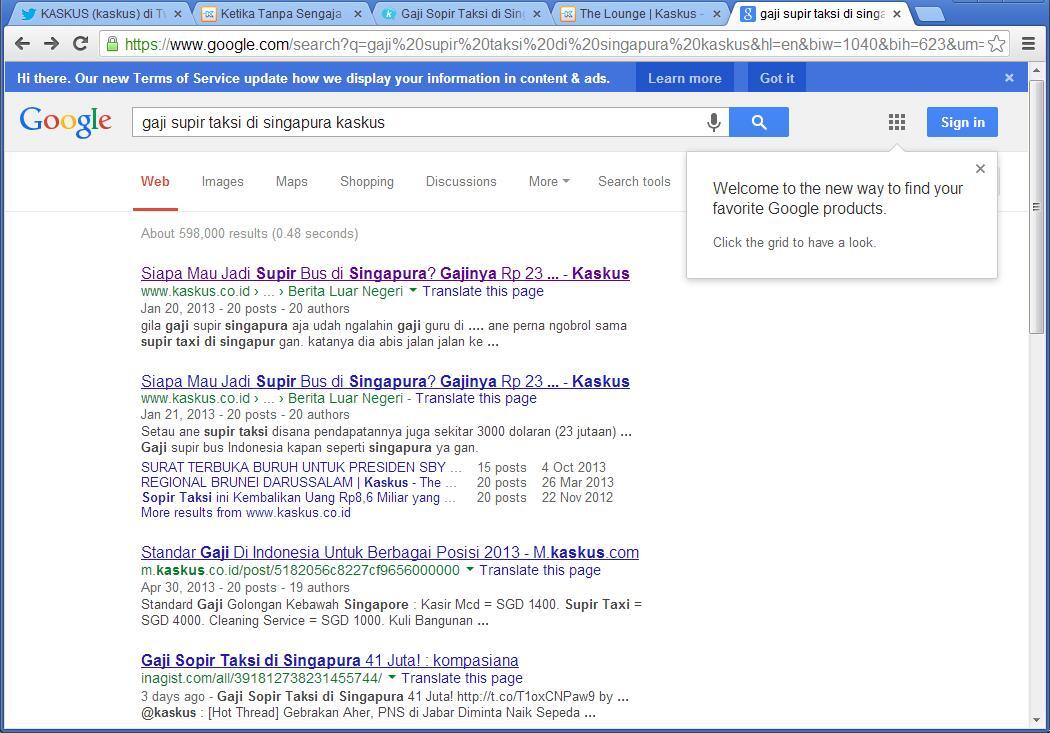
Task: Select the Discussions search tab
Action: point(461,181)
